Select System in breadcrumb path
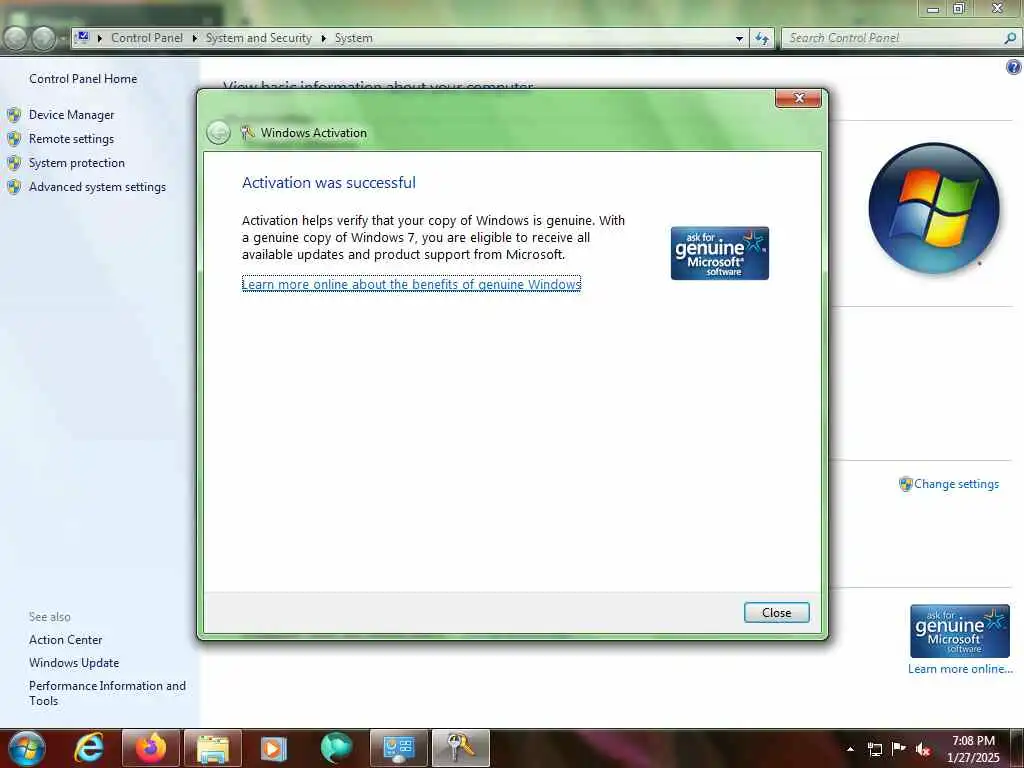 coord(353,38)
